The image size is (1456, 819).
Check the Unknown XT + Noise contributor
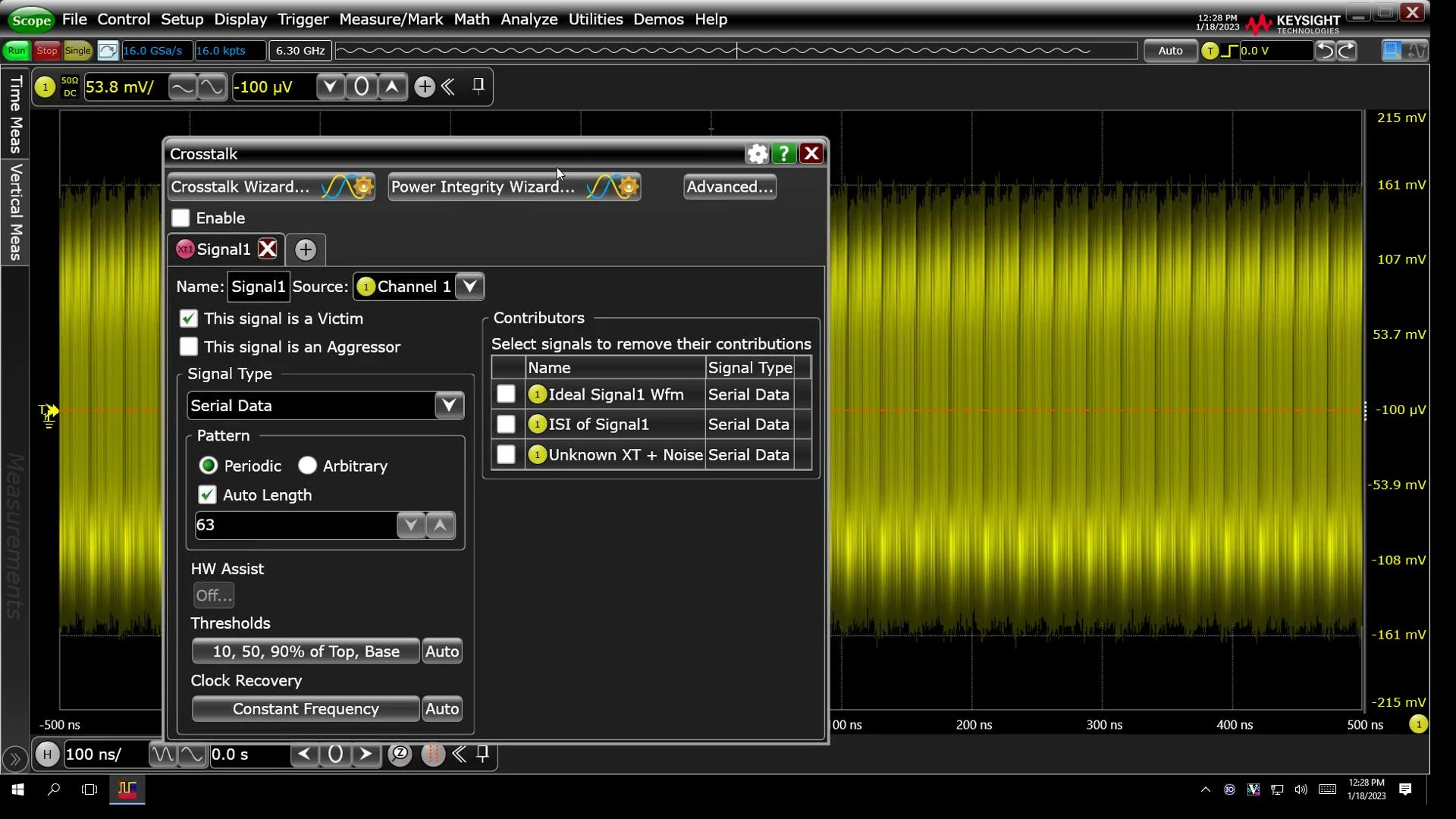point(506,455)
